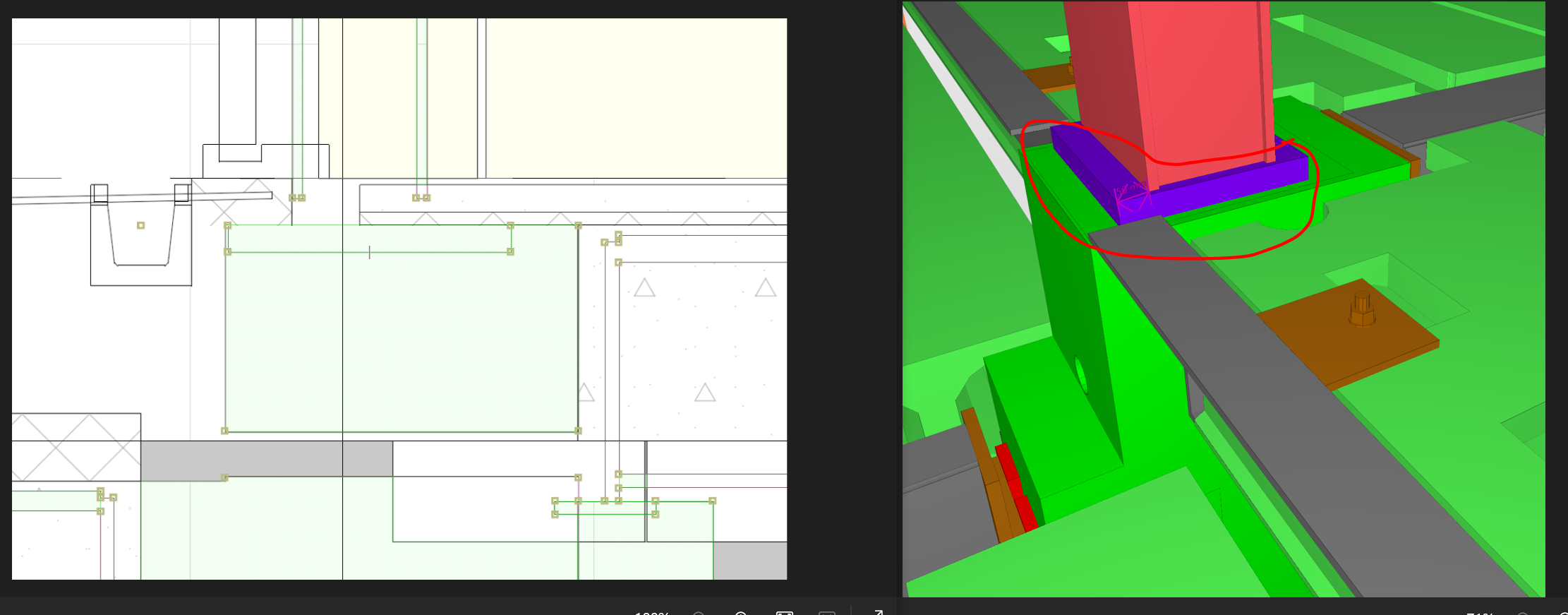Click handle inside the gutter profile in drawing

[x=141, y=225]
